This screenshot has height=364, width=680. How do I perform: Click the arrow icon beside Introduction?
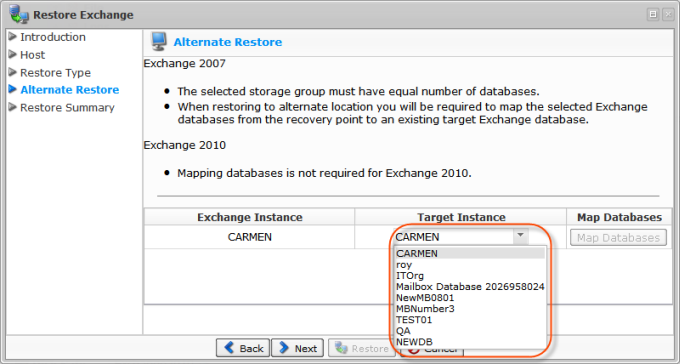pyautogui.click(x=13, y=36)
